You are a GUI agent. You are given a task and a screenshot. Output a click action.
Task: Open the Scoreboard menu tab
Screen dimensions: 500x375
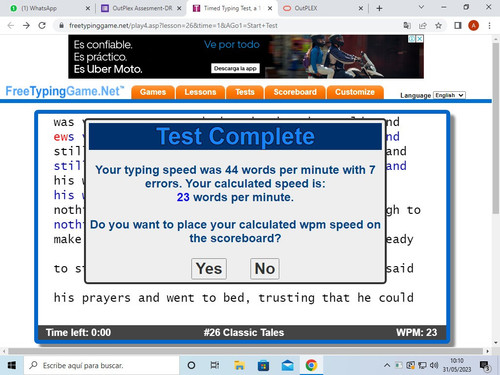295,92
